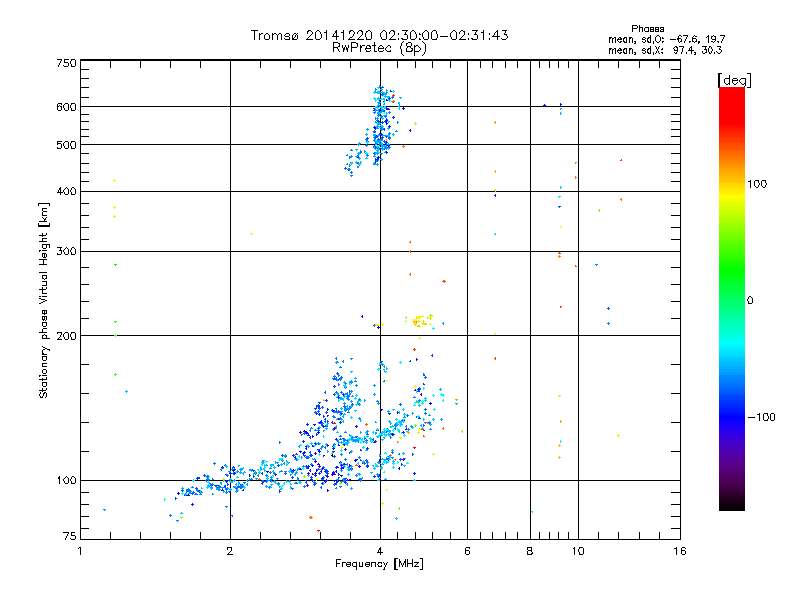Click the x-axis '6' tick label
The image size is (800, 600).
(x=467, y=551)
